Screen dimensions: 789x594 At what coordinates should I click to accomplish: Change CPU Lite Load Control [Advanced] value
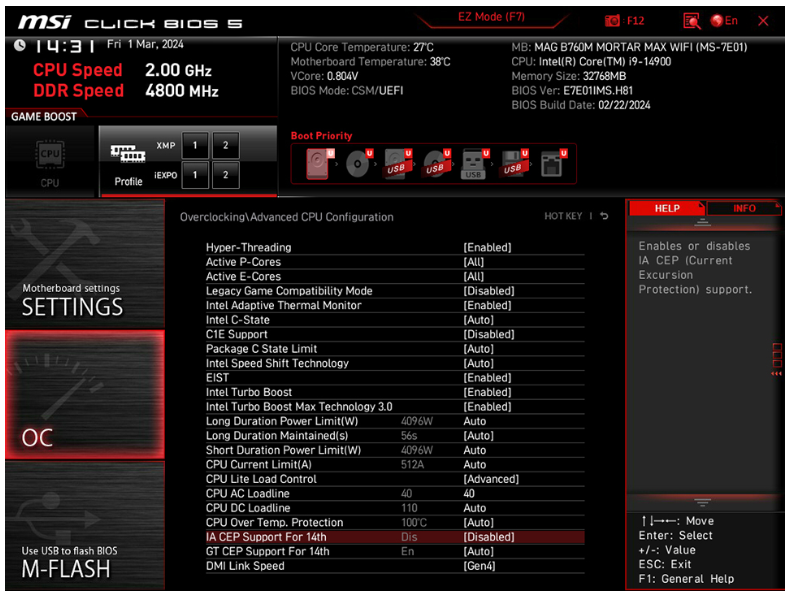[491, 479]
